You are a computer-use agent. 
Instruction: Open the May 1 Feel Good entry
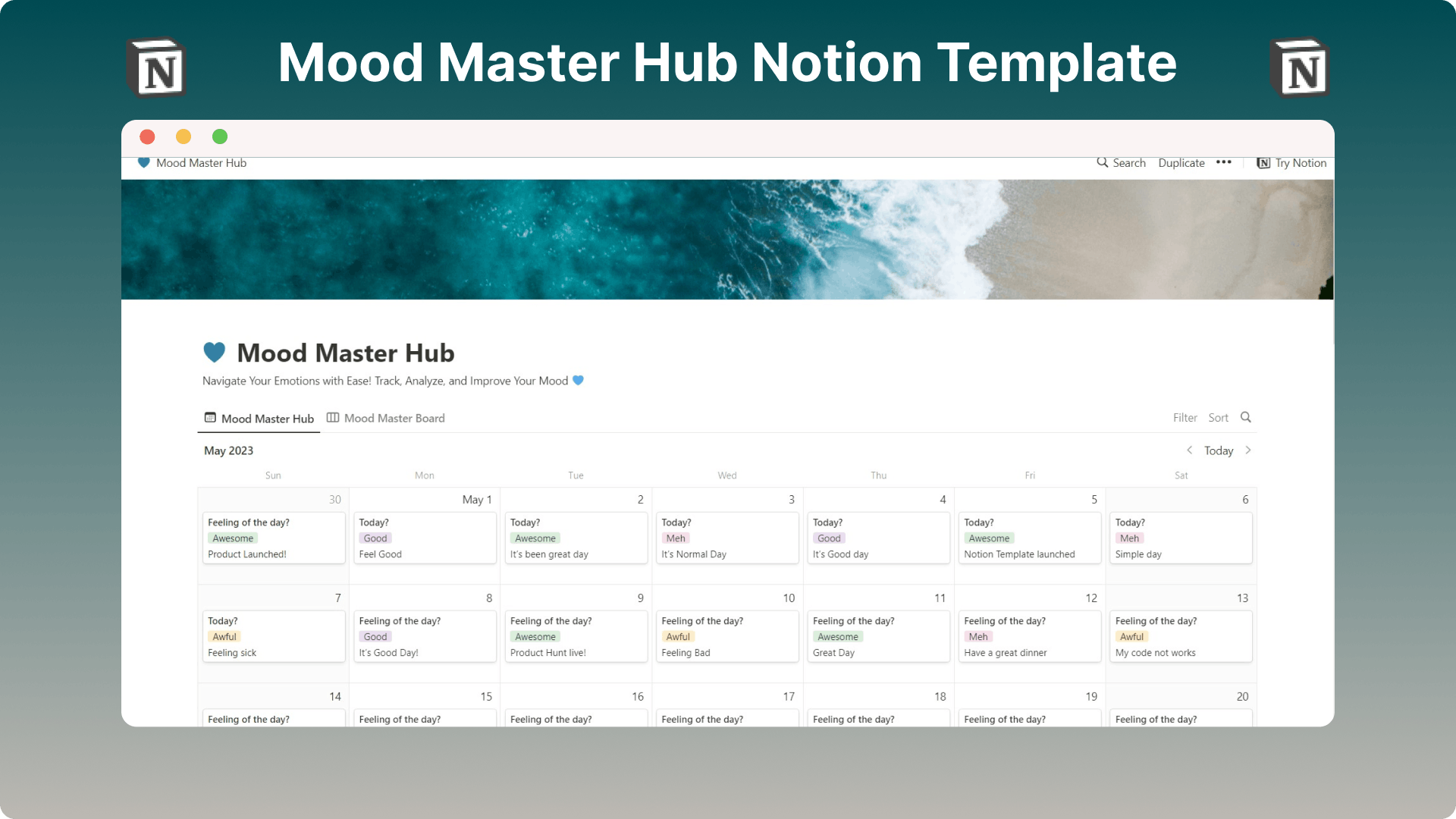(x=425, y=538)
